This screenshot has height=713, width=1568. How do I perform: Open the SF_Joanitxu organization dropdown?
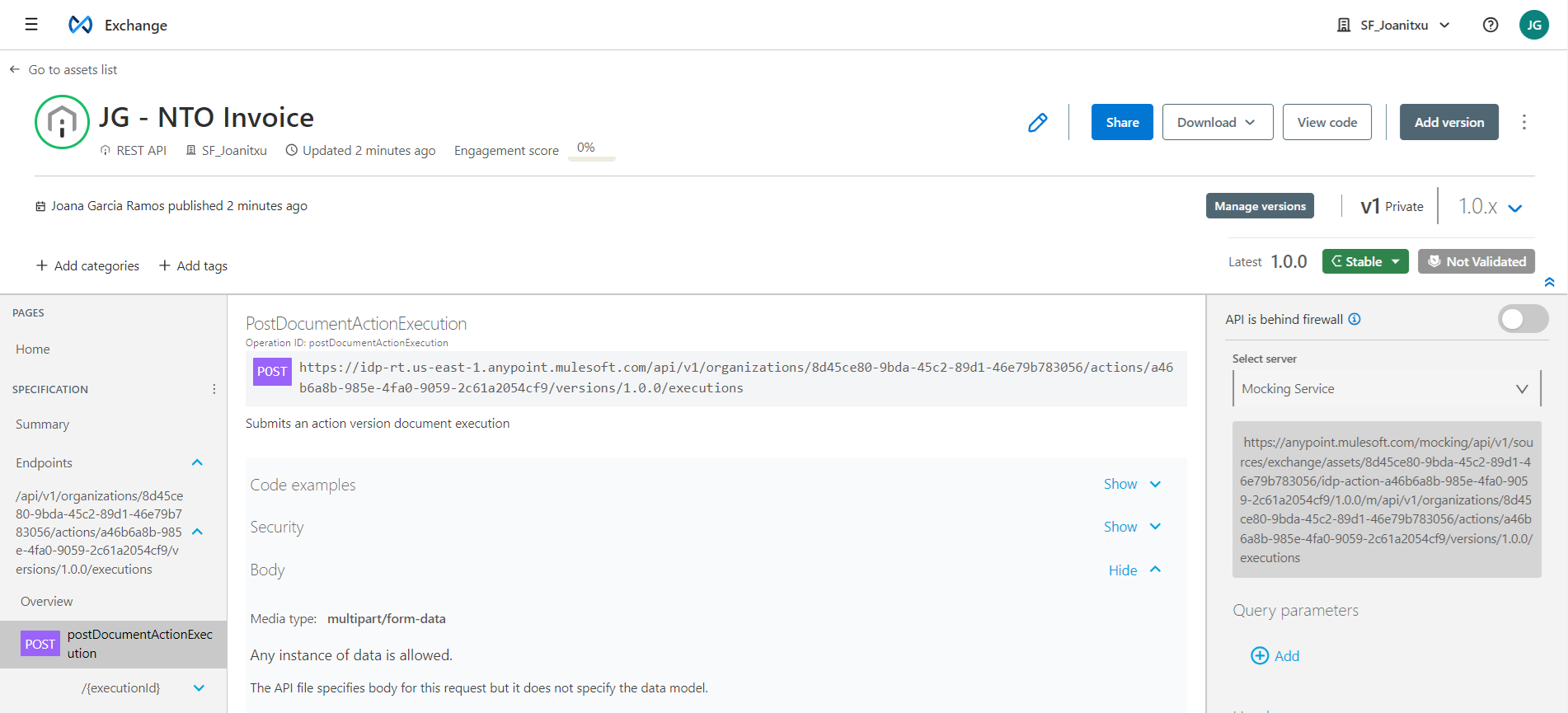point(1393,25)
